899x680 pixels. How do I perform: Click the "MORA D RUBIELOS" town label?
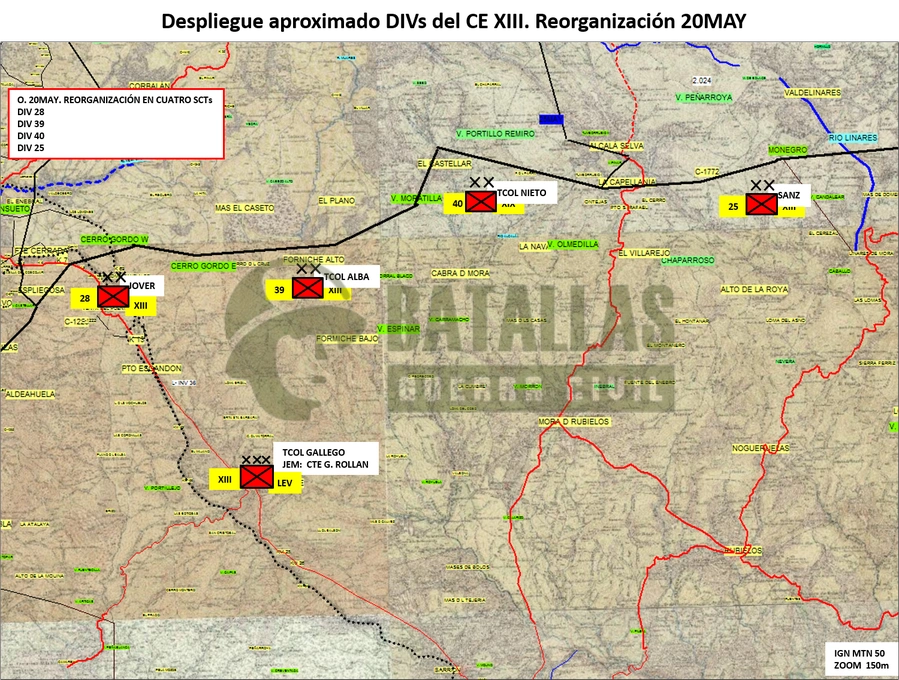click(574, 421)
